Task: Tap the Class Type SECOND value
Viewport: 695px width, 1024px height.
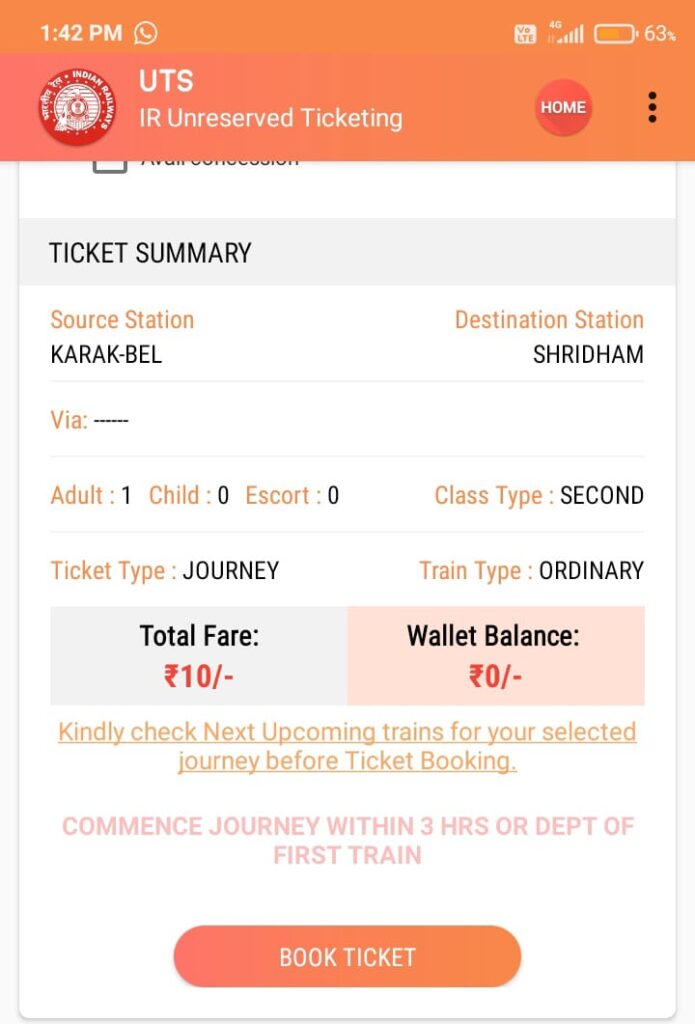Action: 601,495
